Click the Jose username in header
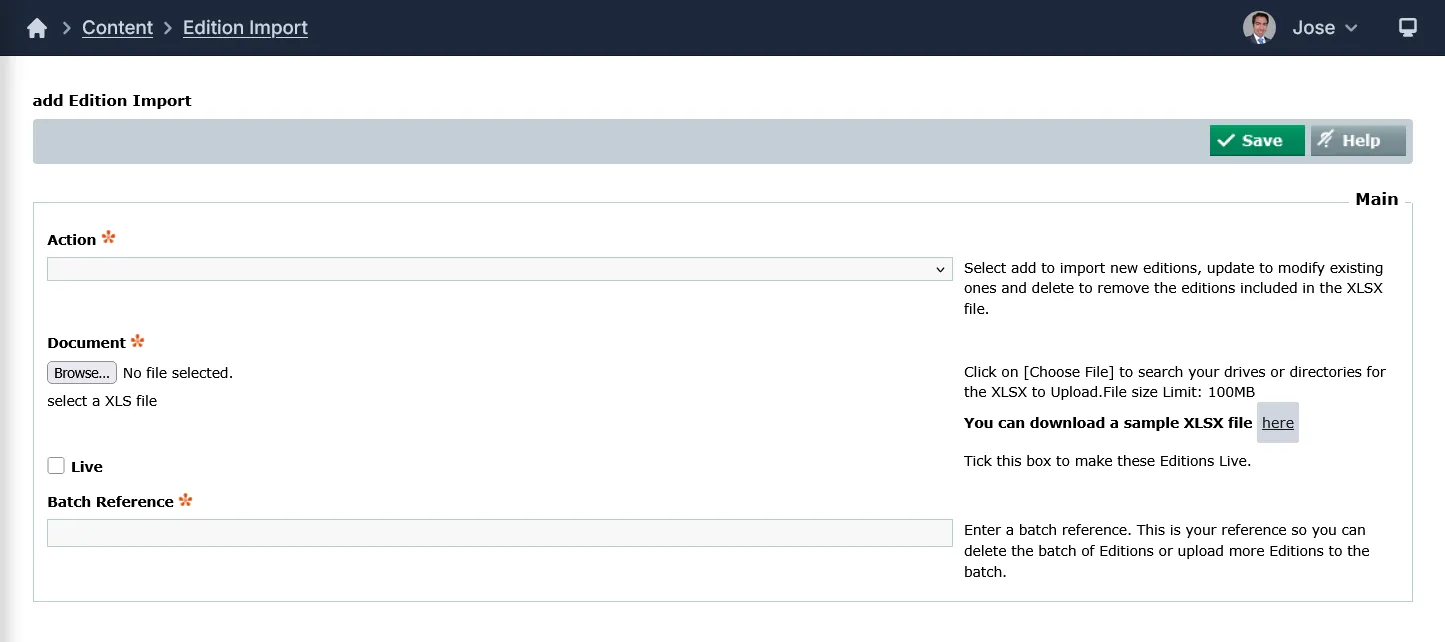The image size is (1445, 642). [1313, 28]
